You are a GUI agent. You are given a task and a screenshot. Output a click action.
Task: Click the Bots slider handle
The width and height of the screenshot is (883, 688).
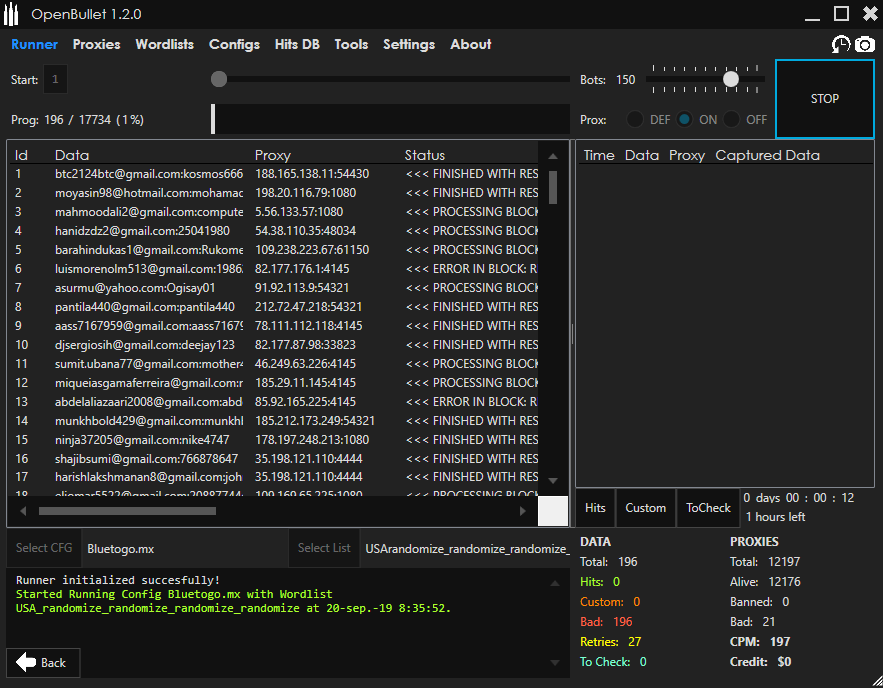click(730, 79)
